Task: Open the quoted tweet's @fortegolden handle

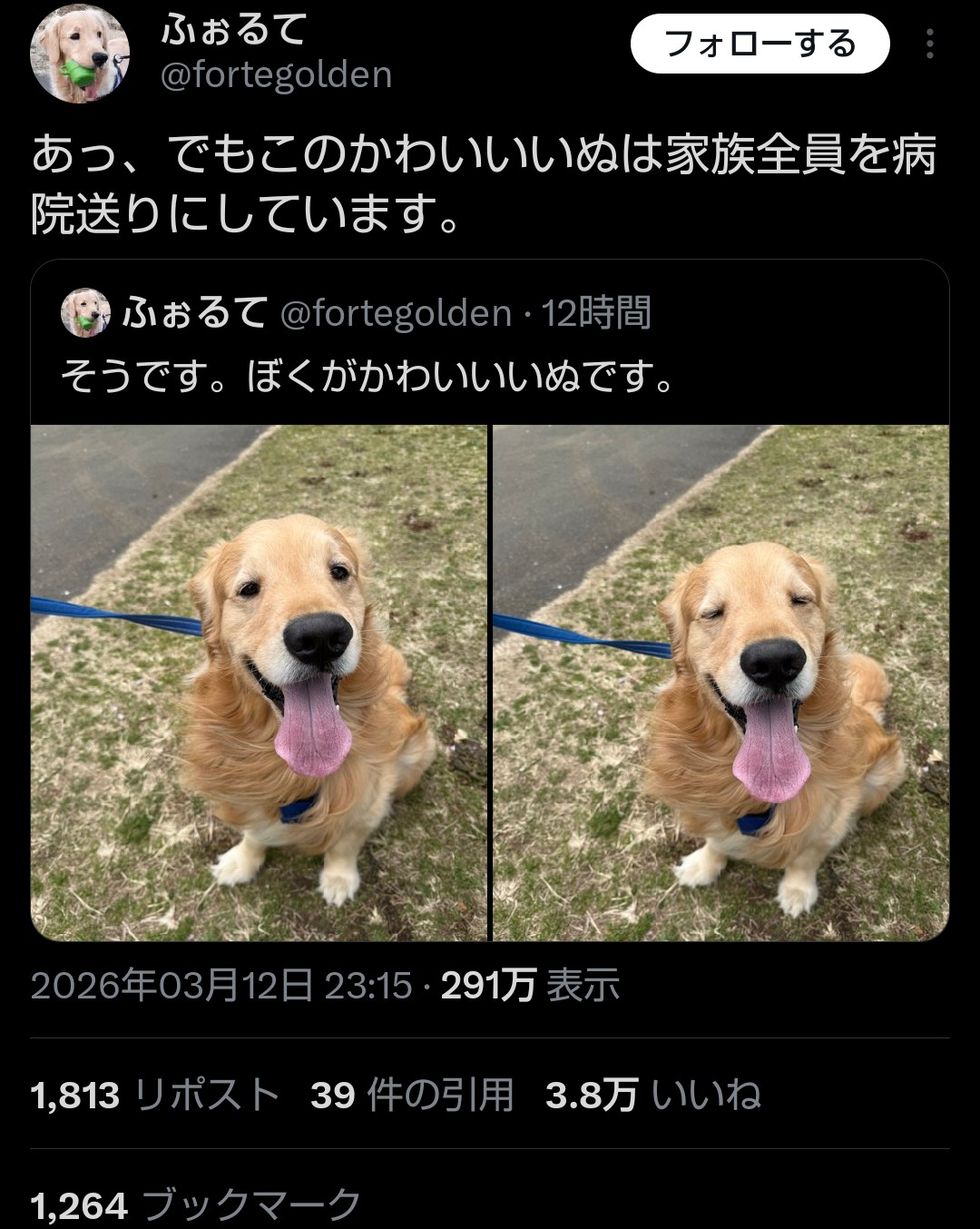Action: pos(397,313)
